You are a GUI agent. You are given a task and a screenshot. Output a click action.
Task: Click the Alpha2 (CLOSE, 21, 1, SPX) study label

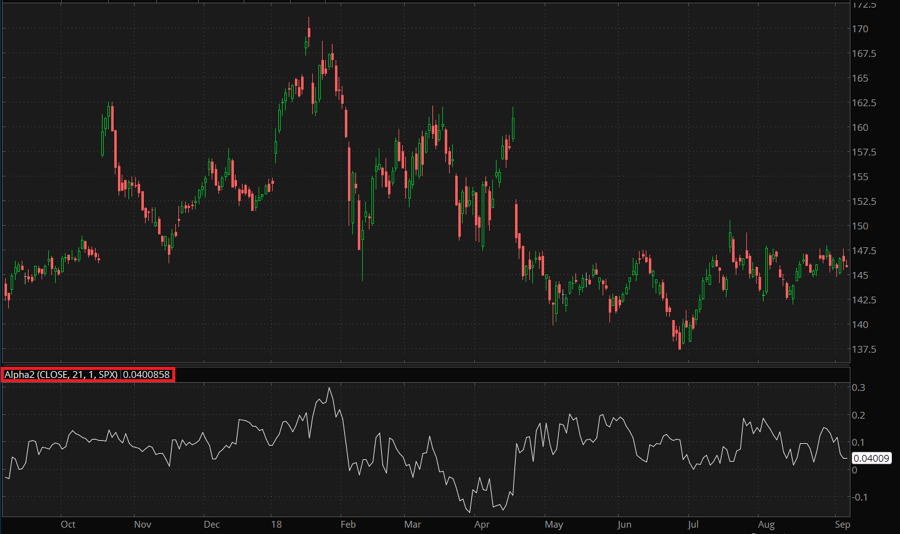point(61,374)
